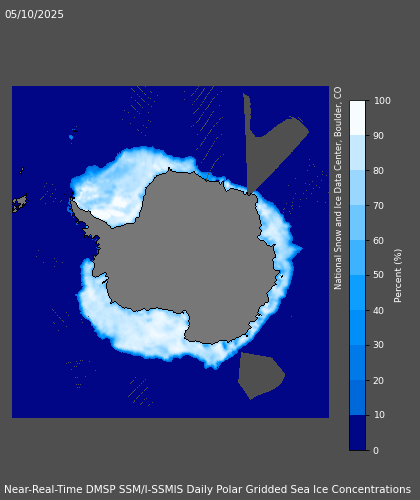420x500 pixels.
Task: Click the small gray island at left edge
Action: (x=20, y=203)
